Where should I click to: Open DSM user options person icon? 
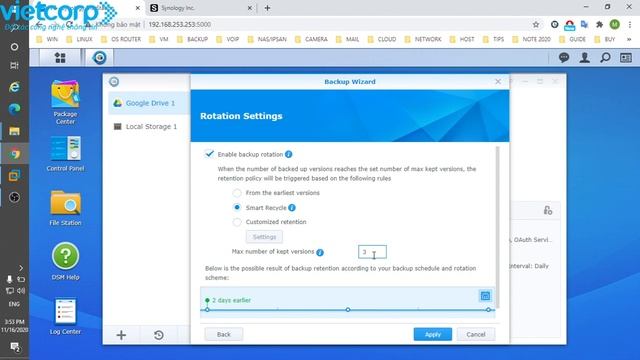584,58
